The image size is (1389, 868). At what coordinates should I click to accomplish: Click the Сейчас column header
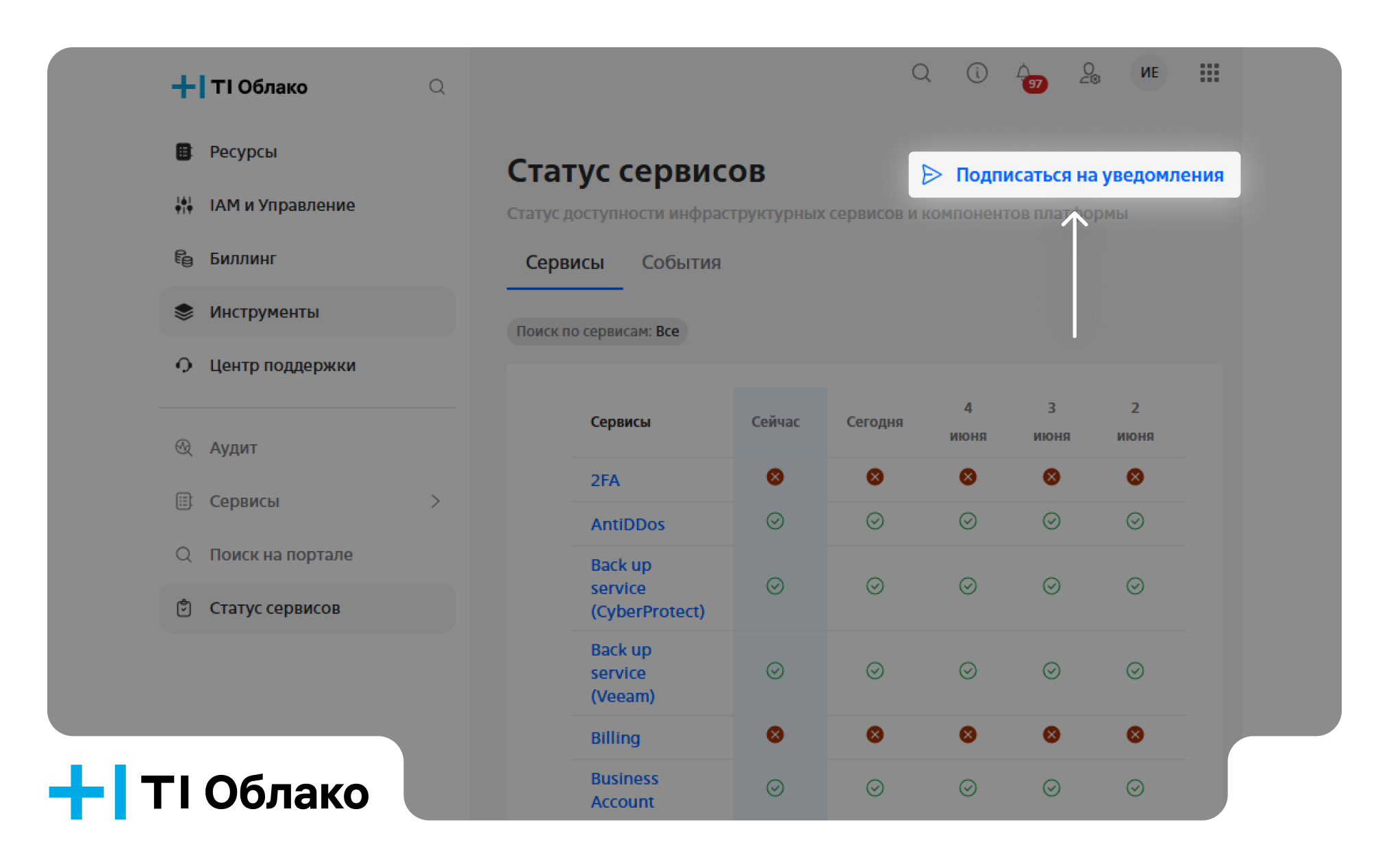(x=775, y=422)
